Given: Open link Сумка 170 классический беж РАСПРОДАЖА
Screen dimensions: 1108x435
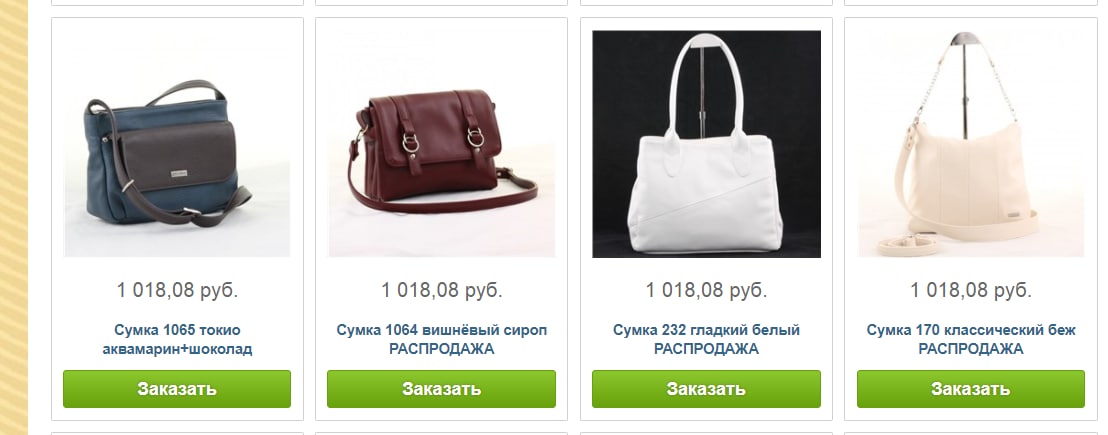Looking at the screenshot, I should [971, 340].
